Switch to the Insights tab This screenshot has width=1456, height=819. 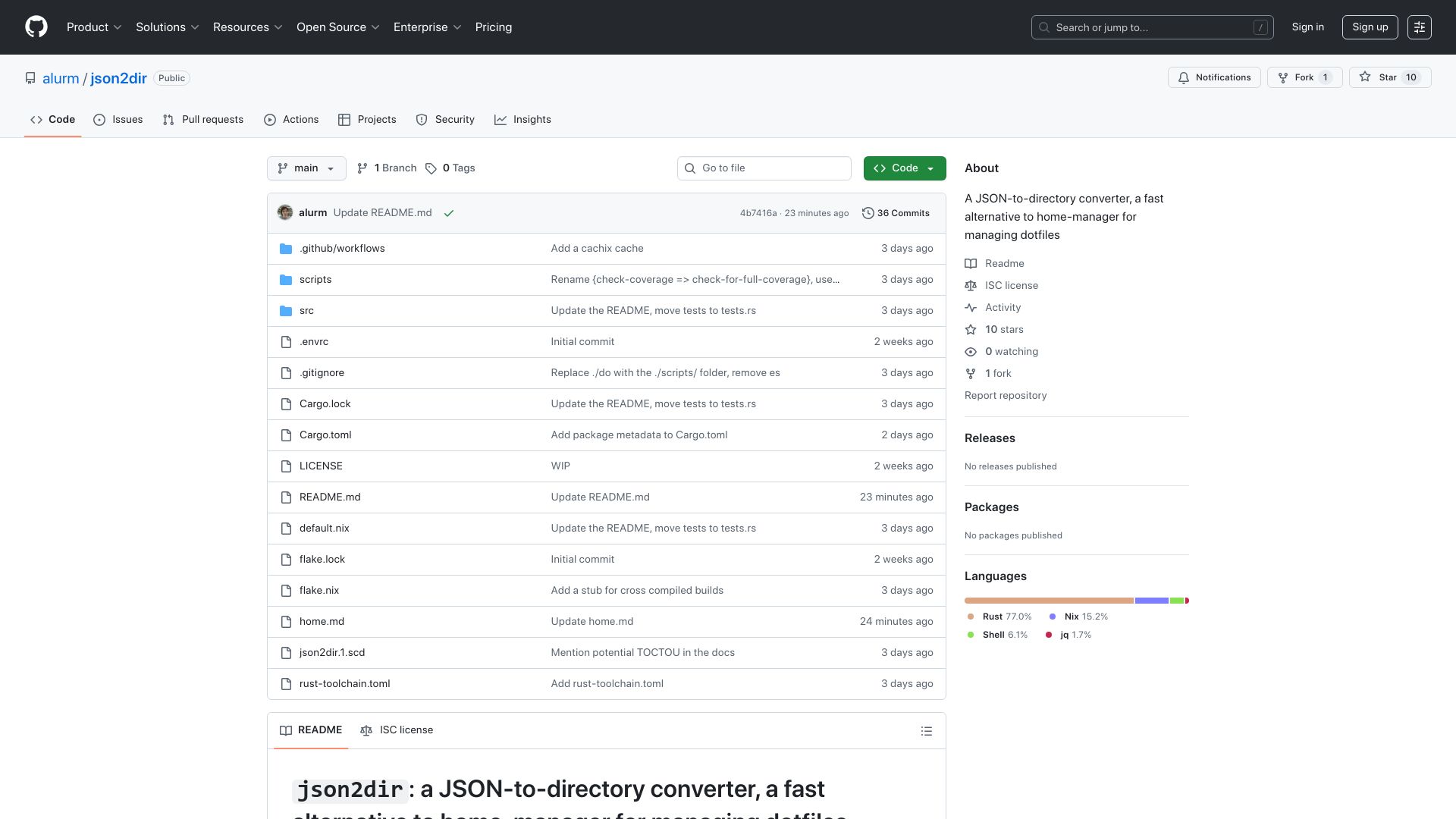point(522,120)
